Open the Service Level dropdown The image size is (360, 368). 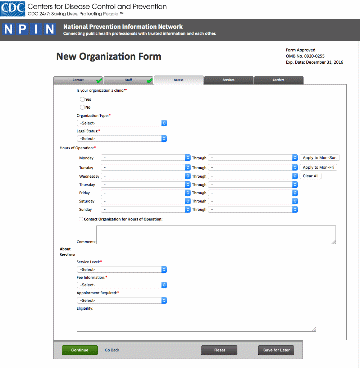pyautogui.click(x=122, y=269)
